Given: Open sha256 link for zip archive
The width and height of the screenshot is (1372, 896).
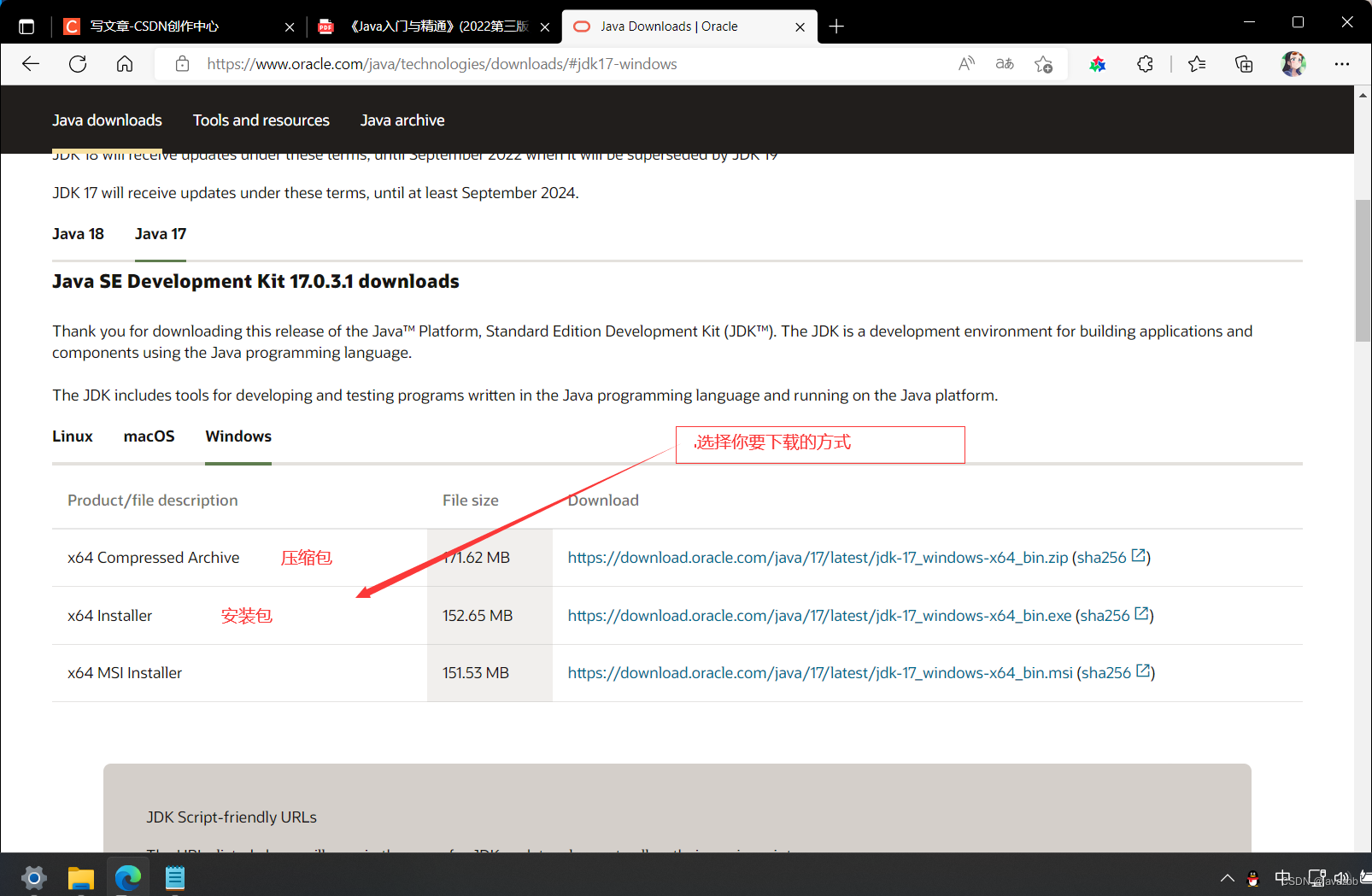Looking at the screenshot, I should pyautogui.click(x=1111, y=558).
